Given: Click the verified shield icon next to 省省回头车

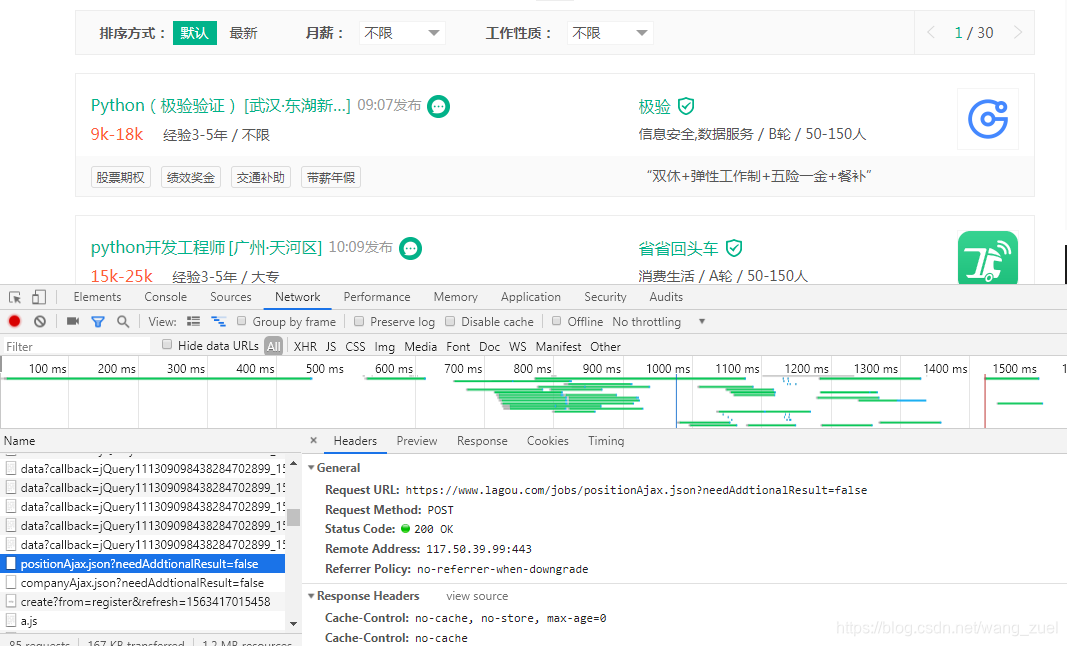Looking at the screenshot, I should click(x=734, y=248).
